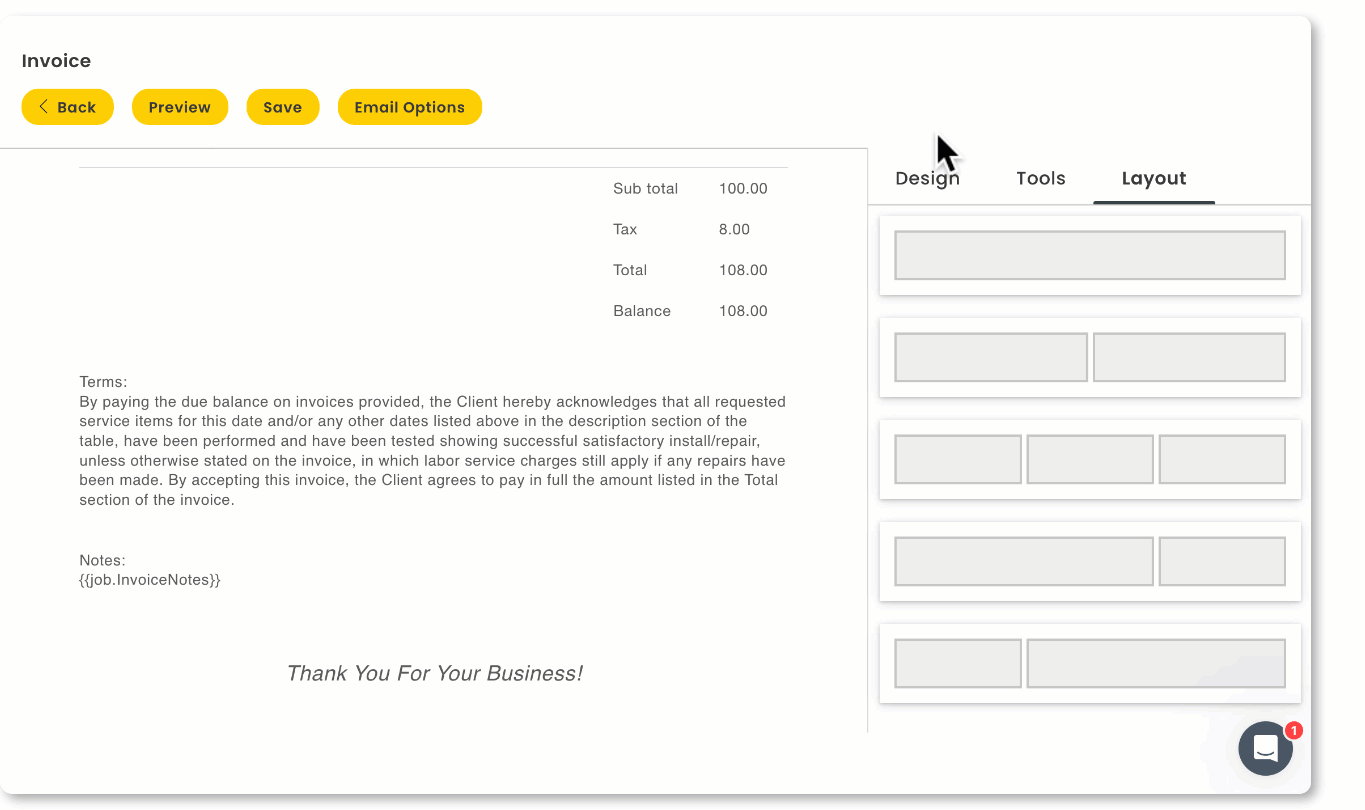The image size is (1365, 810).
Task: Pick the three-column layout block
Action: pyautogui.click(x=1089, y=459)
